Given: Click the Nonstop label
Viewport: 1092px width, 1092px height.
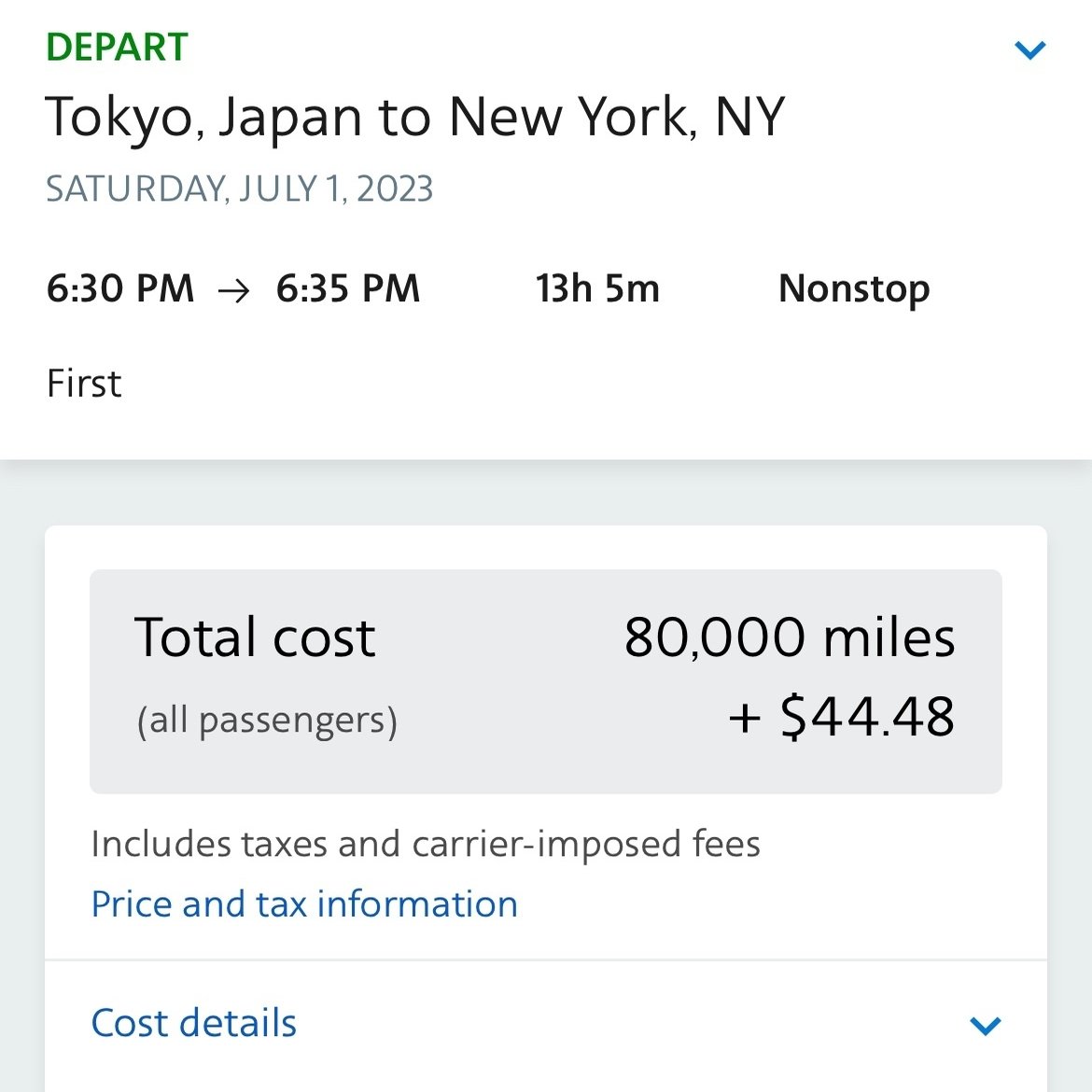Looking at the screenshot, I should tap(854, 289).
